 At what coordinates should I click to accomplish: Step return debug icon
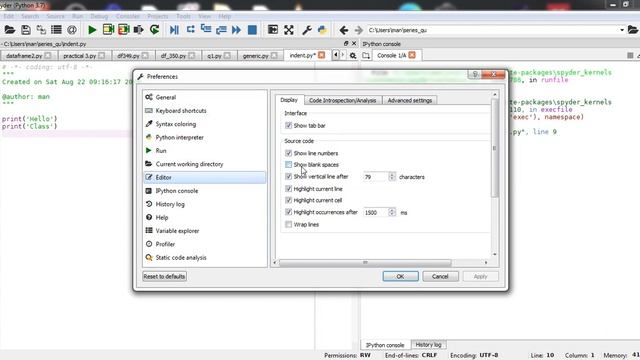click(221, 30)
